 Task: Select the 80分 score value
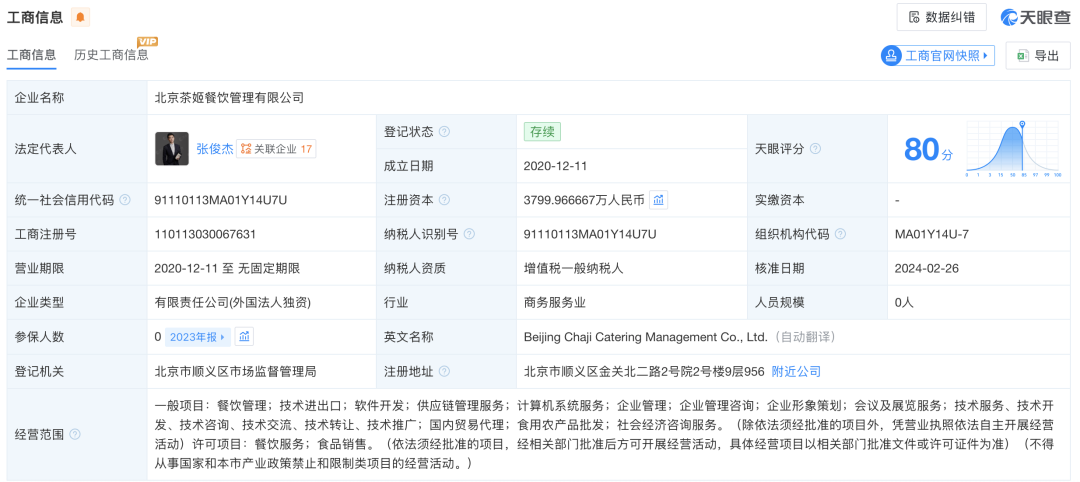[x=928, y=149]
